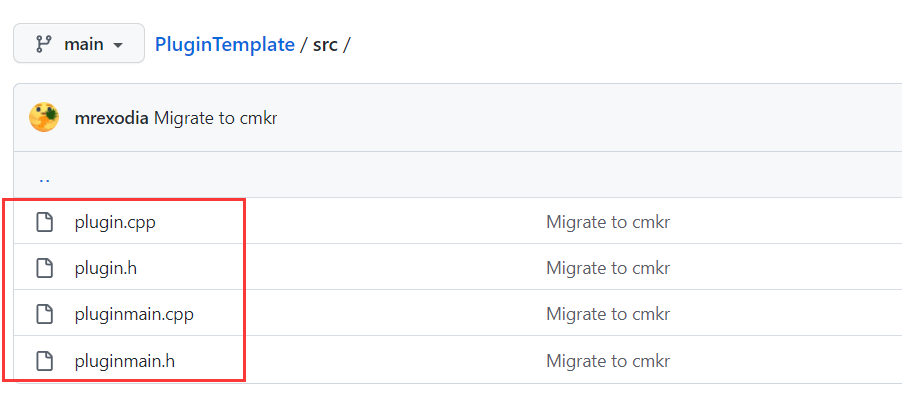This screenshot has height=409, width=902.
Task: Click the file icon next to pluginmain.h
Action: pyautogui.click(x=44, y=361)
